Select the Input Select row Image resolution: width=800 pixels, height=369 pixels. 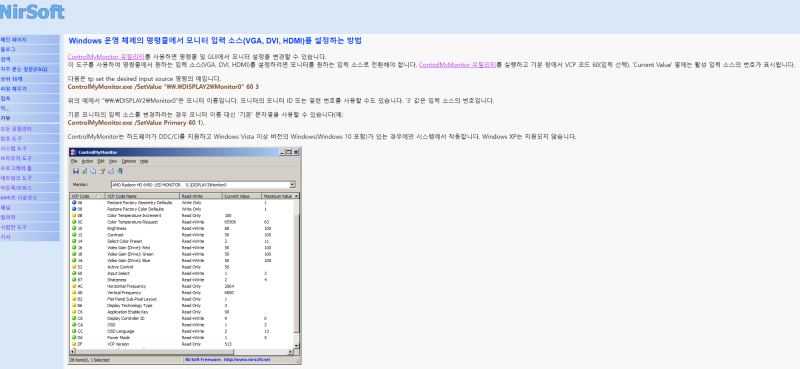click(182, 274)
